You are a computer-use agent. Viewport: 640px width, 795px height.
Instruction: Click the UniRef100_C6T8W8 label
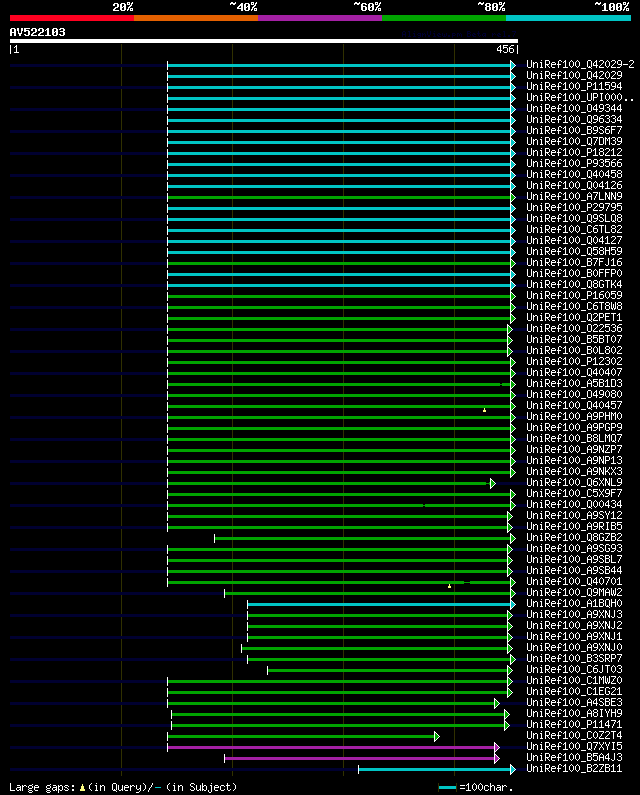pyautogui.click(x=574, y=307)
